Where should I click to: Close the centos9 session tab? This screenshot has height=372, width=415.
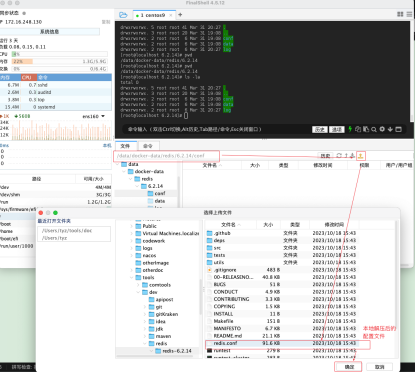(171, 15)
